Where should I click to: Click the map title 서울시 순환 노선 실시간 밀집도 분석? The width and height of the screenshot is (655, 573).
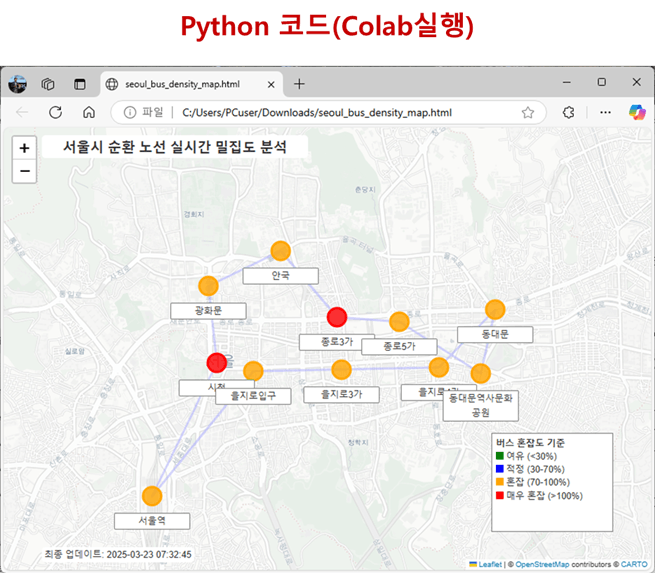tap(175, 147)
